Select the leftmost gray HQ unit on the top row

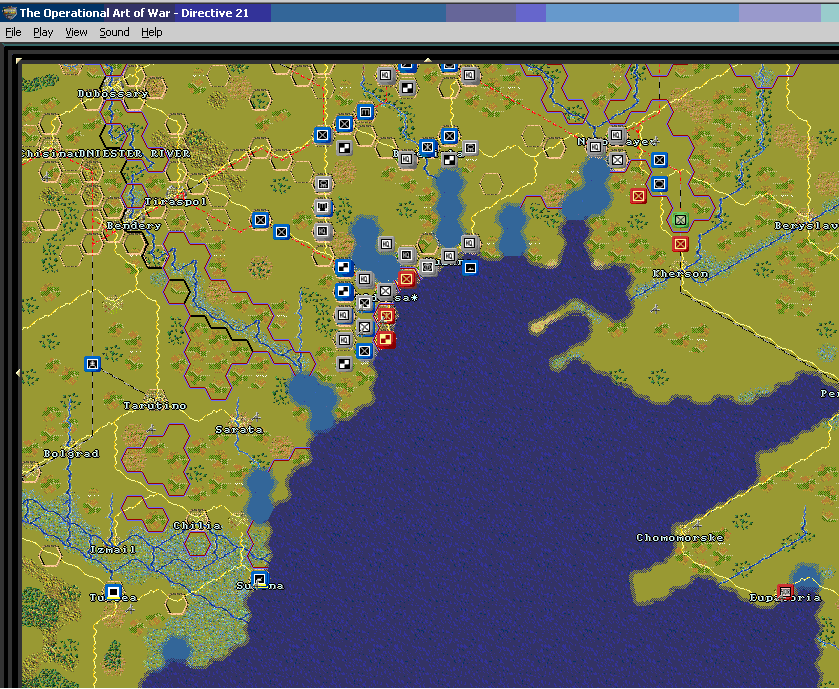tap(385, 75)
